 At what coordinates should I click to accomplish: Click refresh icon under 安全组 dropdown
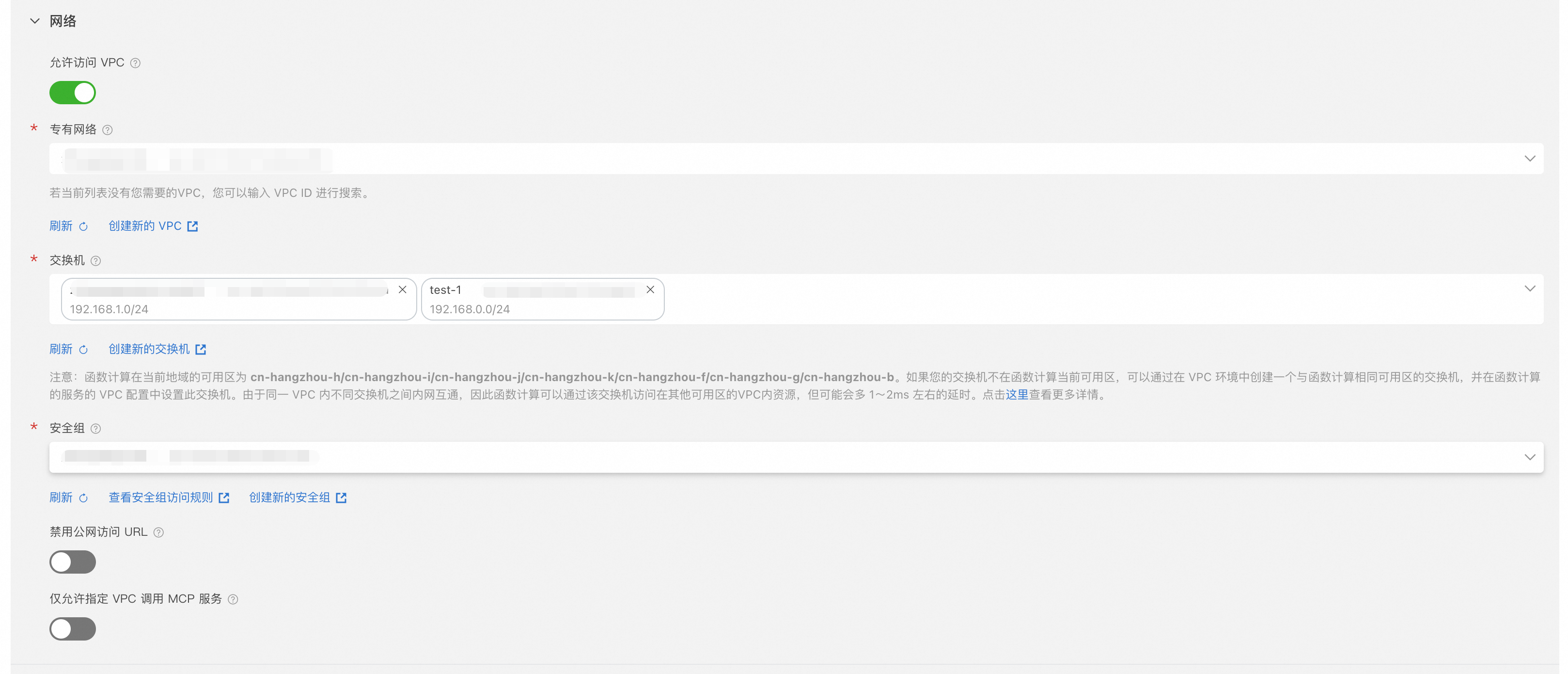pos(83,498)
